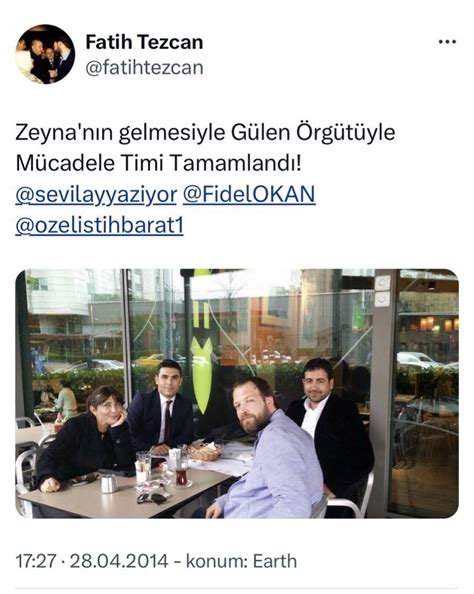Image resolution: width=474 pixels, height=594 pixels.
Task: Open the Fatih Tezcan display name
Action: click(x=144, y=42)
